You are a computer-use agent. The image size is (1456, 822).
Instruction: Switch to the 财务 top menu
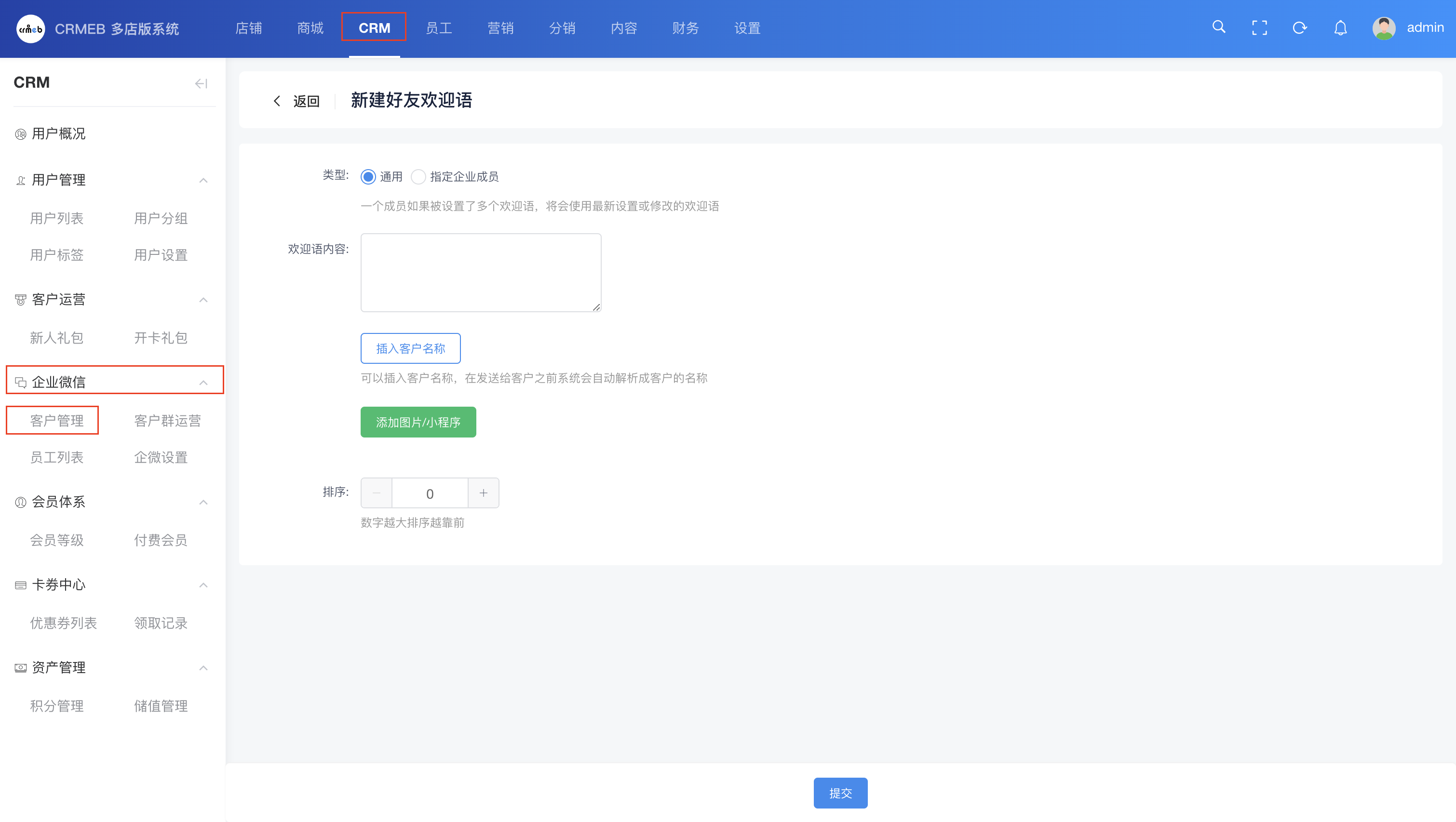point(685,28)
